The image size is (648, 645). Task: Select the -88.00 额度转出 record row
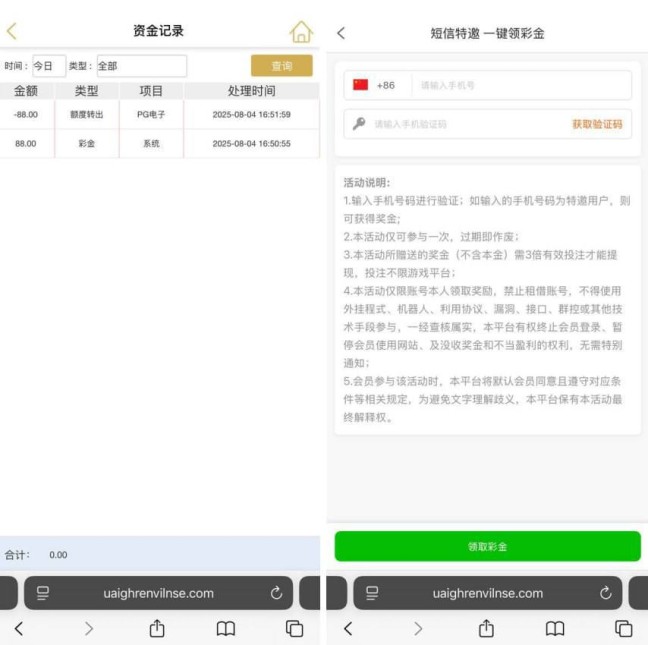pyautogui.click(x=160, y=114)
